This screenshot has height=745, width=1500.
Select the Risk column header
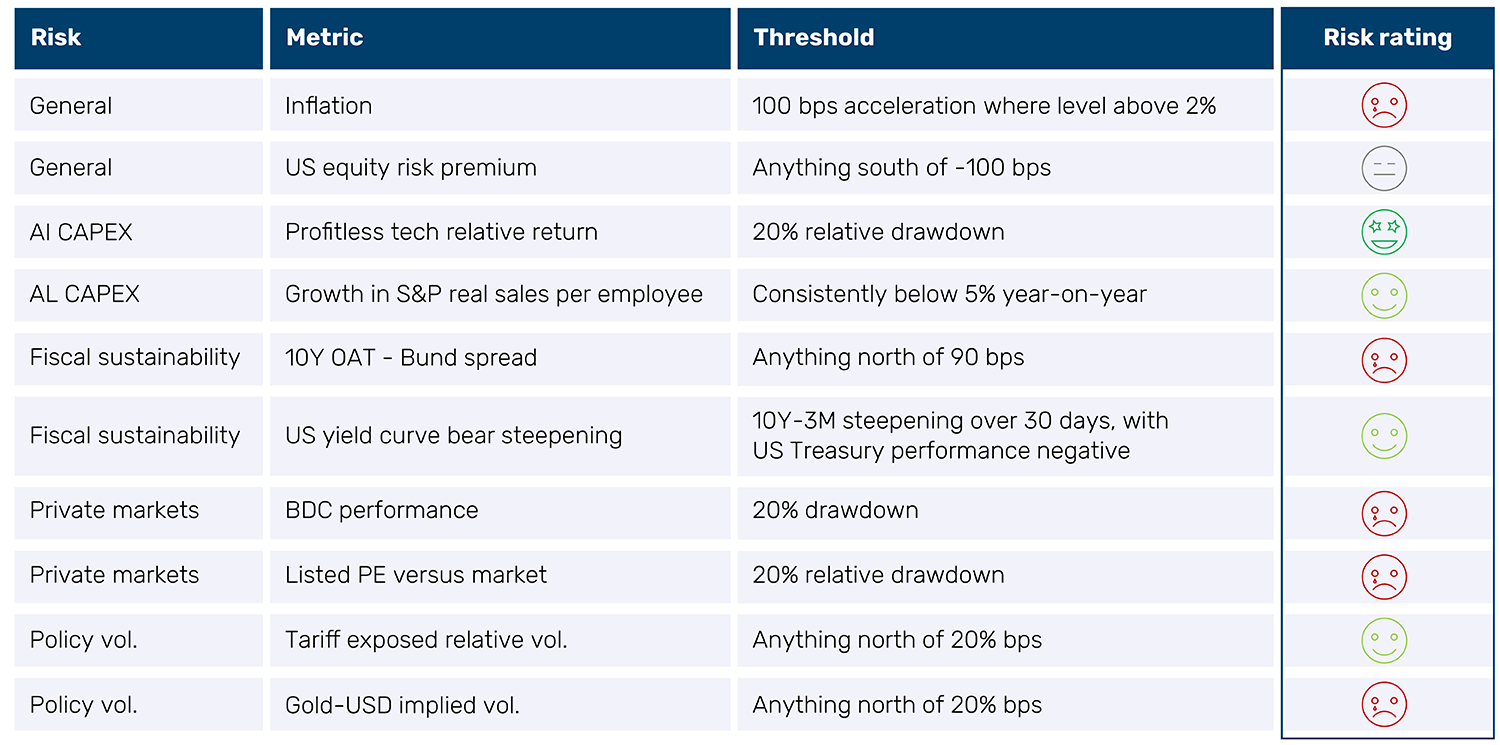tap(56, 38)
